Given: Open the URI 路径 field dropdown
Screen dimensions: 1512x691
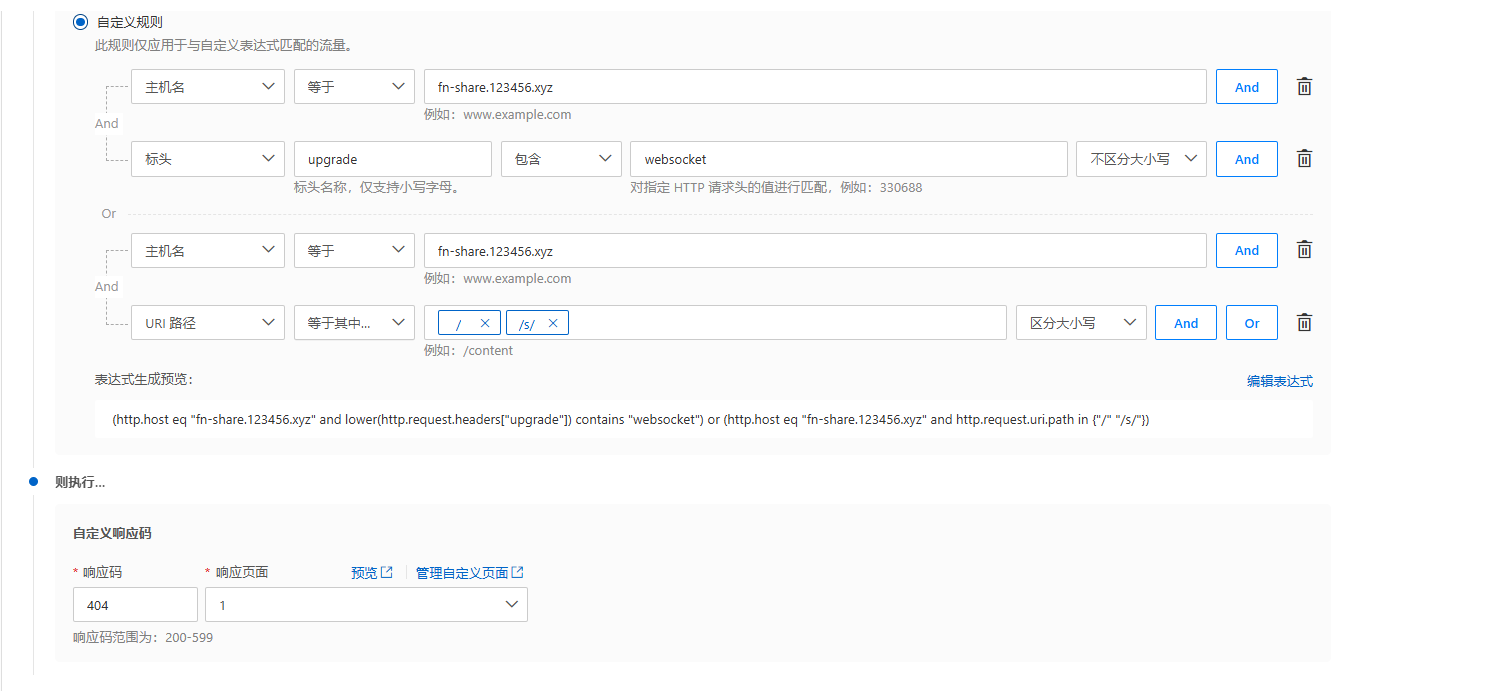Looking at the screenshot, I should [208, 323].
